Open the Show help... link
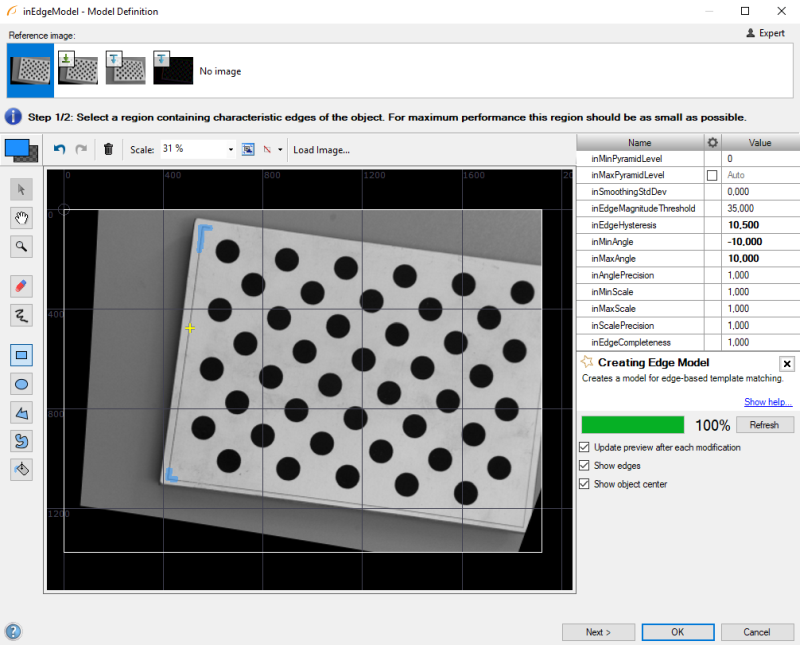 coord(767,402)
